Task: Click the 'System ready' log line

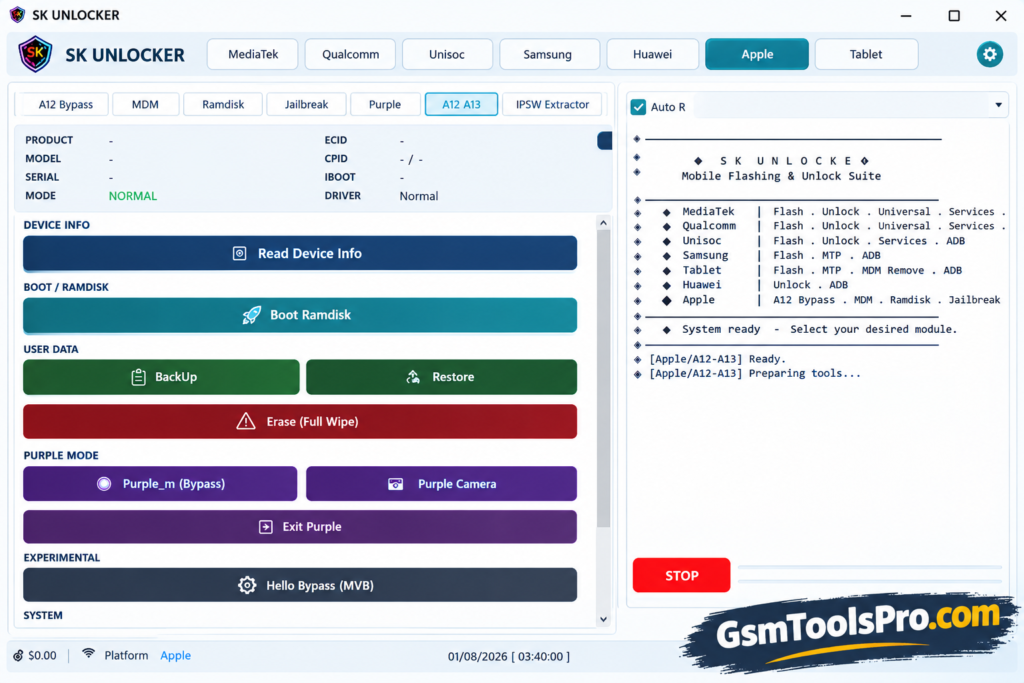Action: [819, 329]
